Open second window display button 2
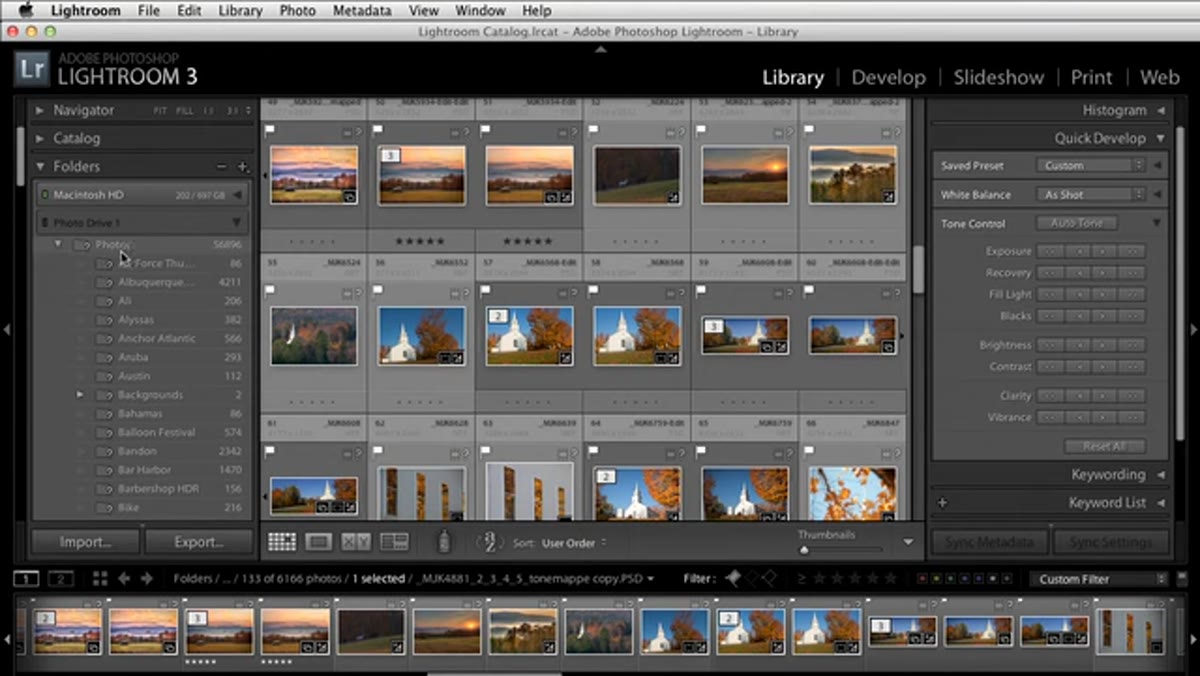Viewport: 1200px width, 676px height. coord(61,578)
